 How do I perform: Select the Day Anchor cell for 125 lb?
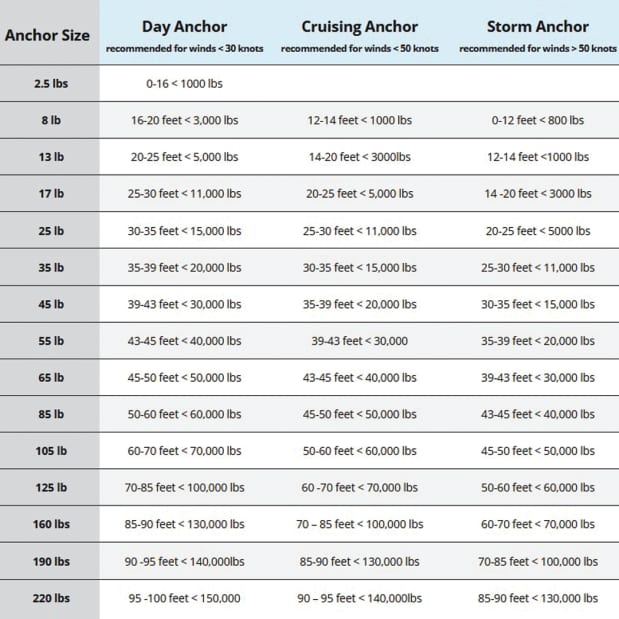pyautogui.click(x=184, y=488)
